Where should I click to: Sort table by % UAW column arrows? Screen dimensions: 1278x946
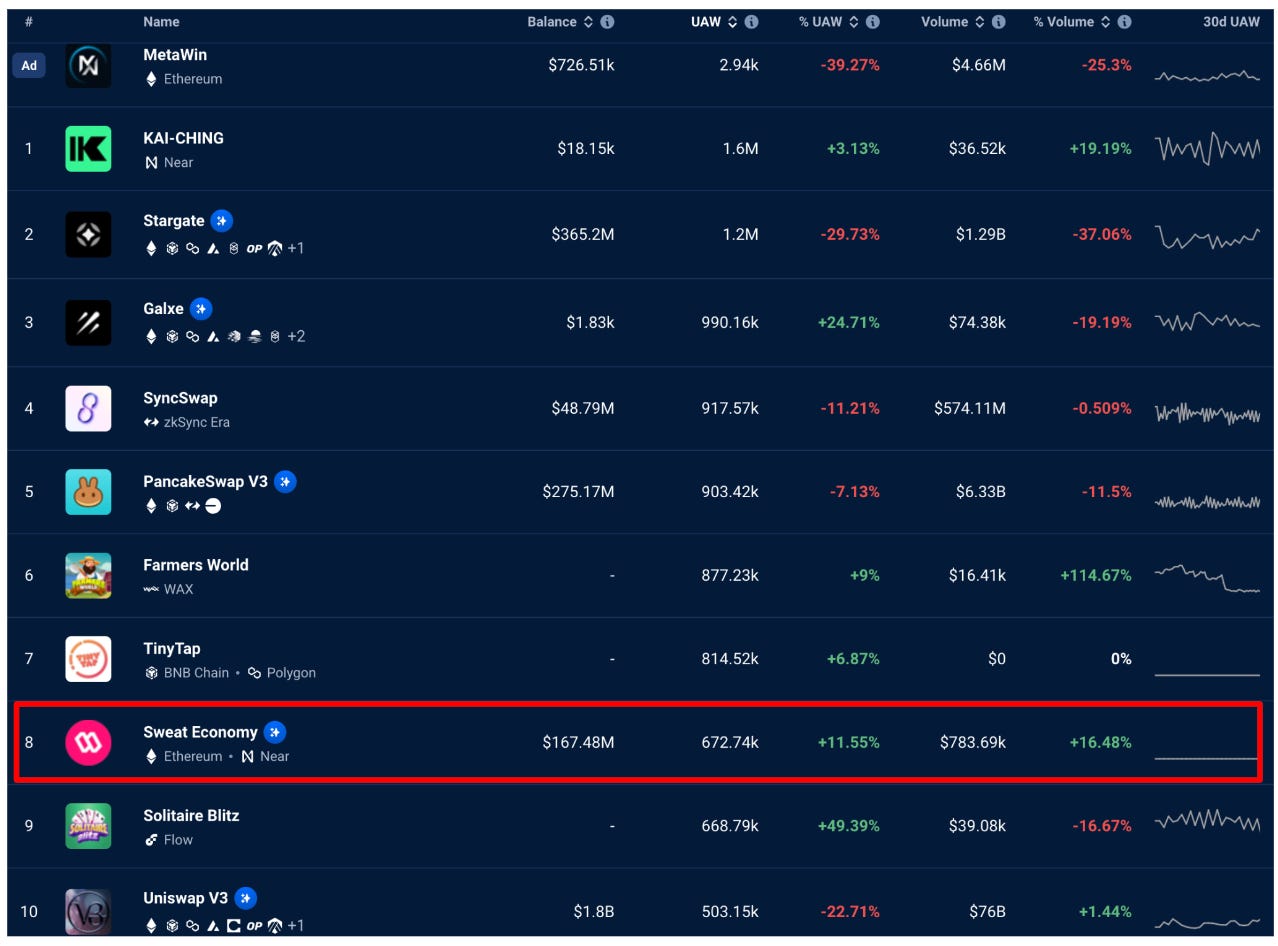[x=853, y=22]
